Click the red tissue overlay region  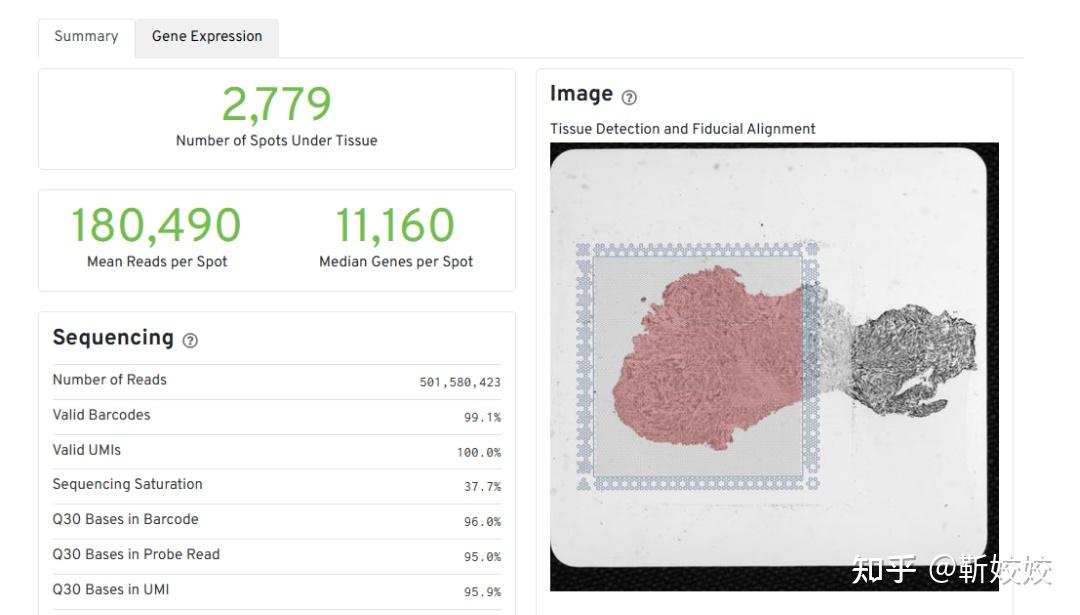pos(700,360)
